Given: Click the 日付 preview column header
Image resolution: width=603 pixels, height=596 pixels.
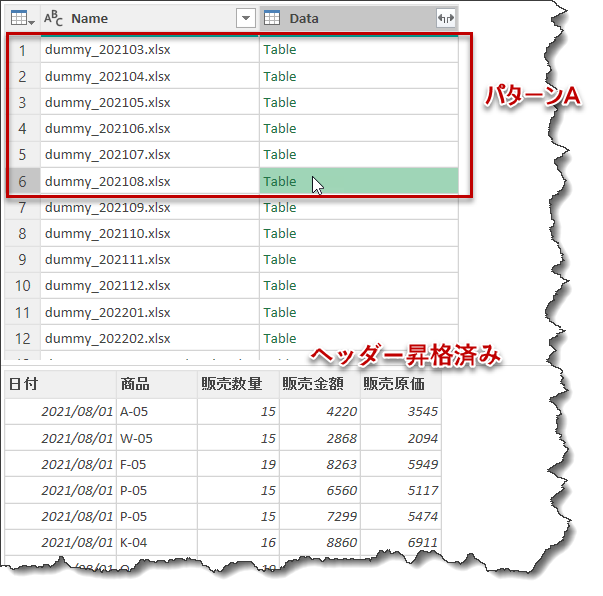Looking at the screenshot, I should pyautogui.click(x=60, y=384).
